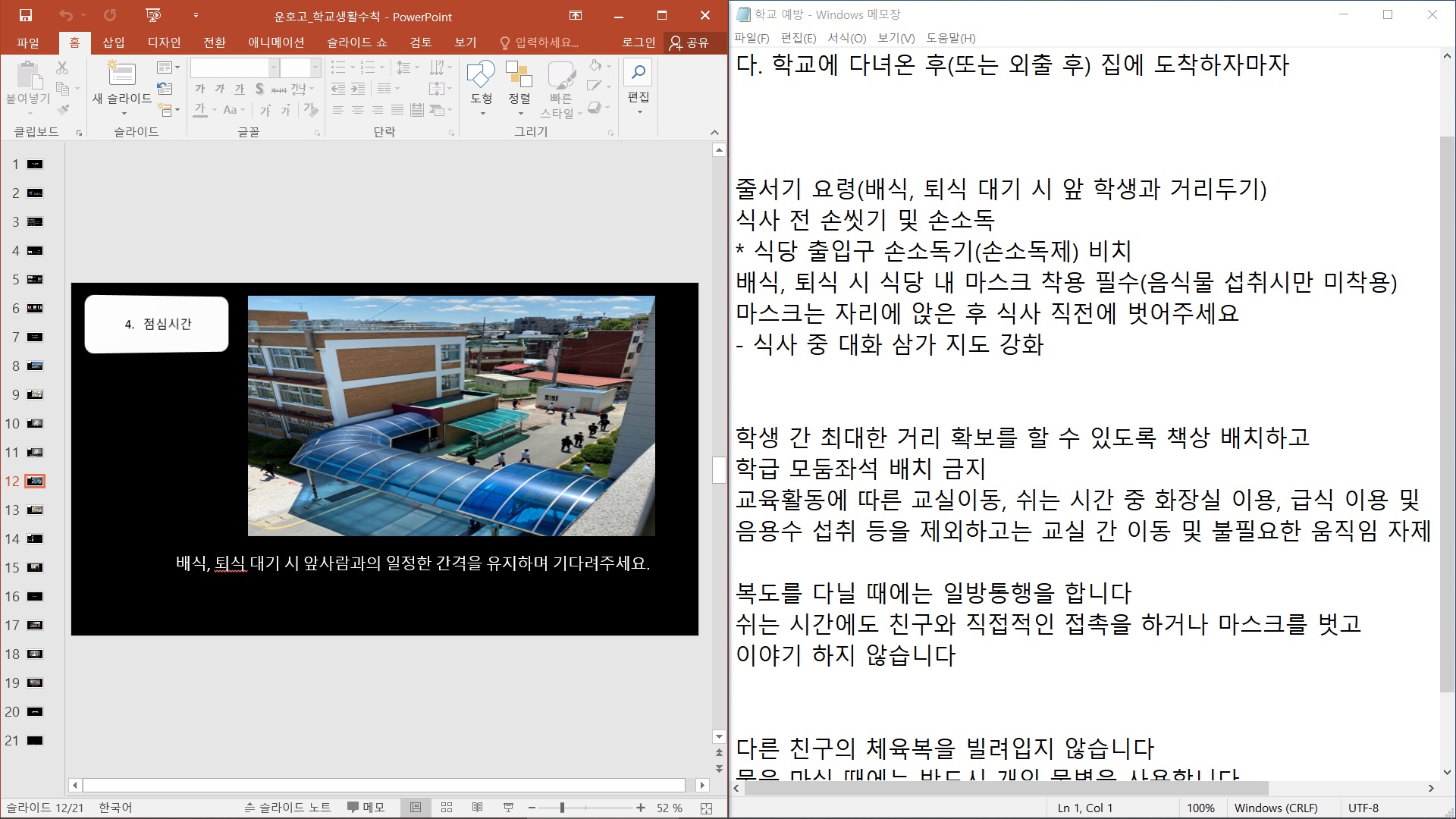Increase font size with the larger 가 icon
The width and height of the screenshot is (1456, 819).
265,111
